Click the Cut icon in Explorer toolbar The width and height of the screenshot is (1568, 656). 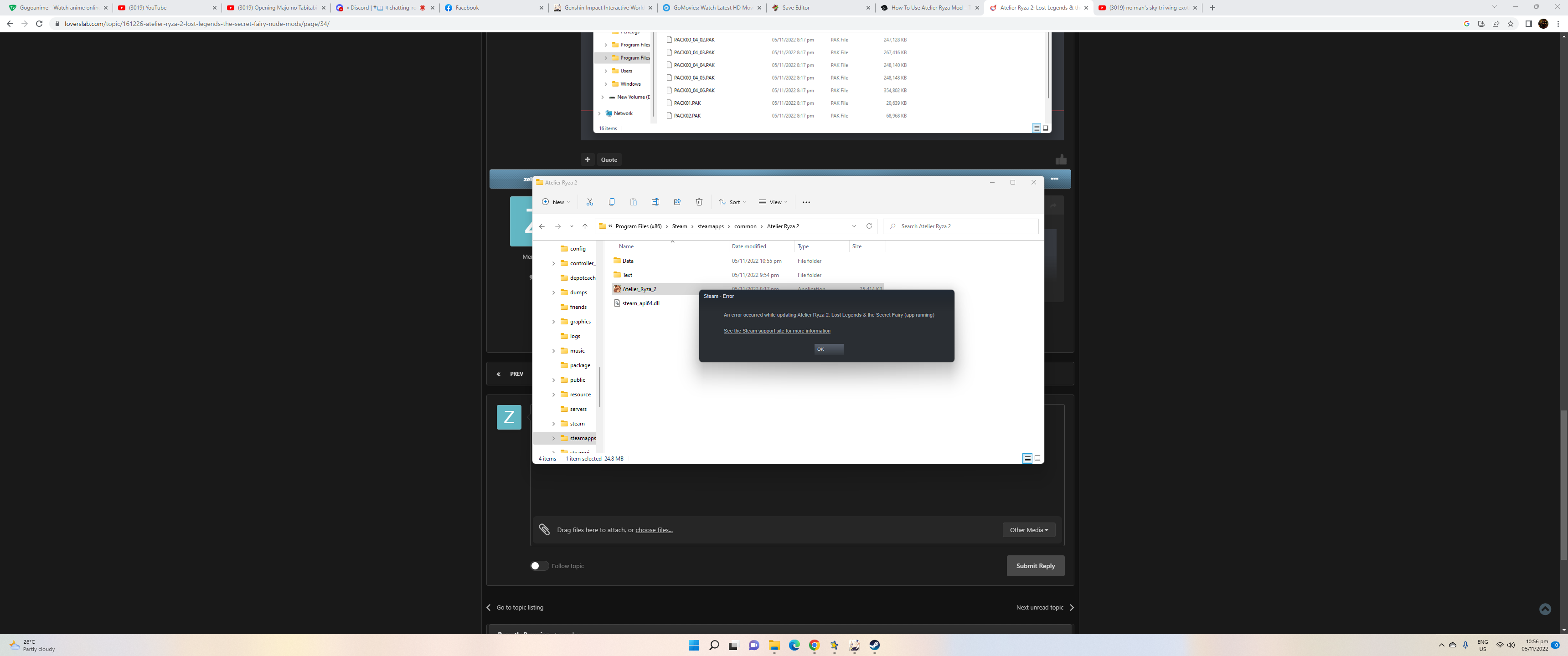tap(589, 202)
